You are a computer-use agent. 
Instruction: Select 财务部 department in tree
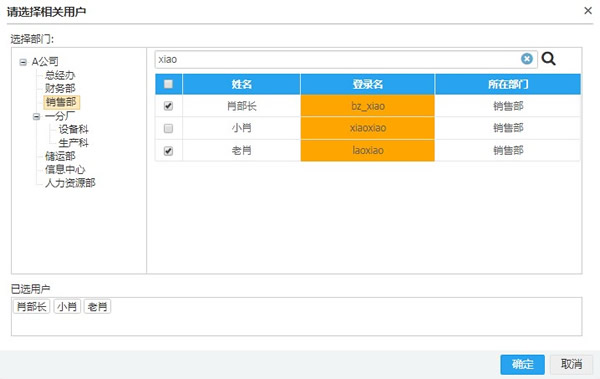coord(60,88)
